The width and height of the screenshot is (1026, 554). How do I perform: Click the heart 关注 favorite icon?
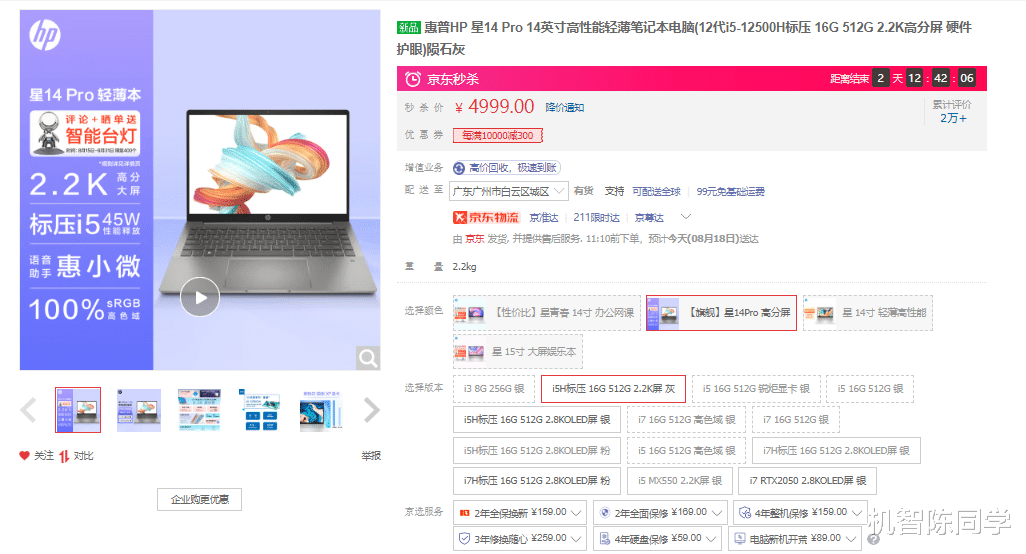[x=25, y=455]
